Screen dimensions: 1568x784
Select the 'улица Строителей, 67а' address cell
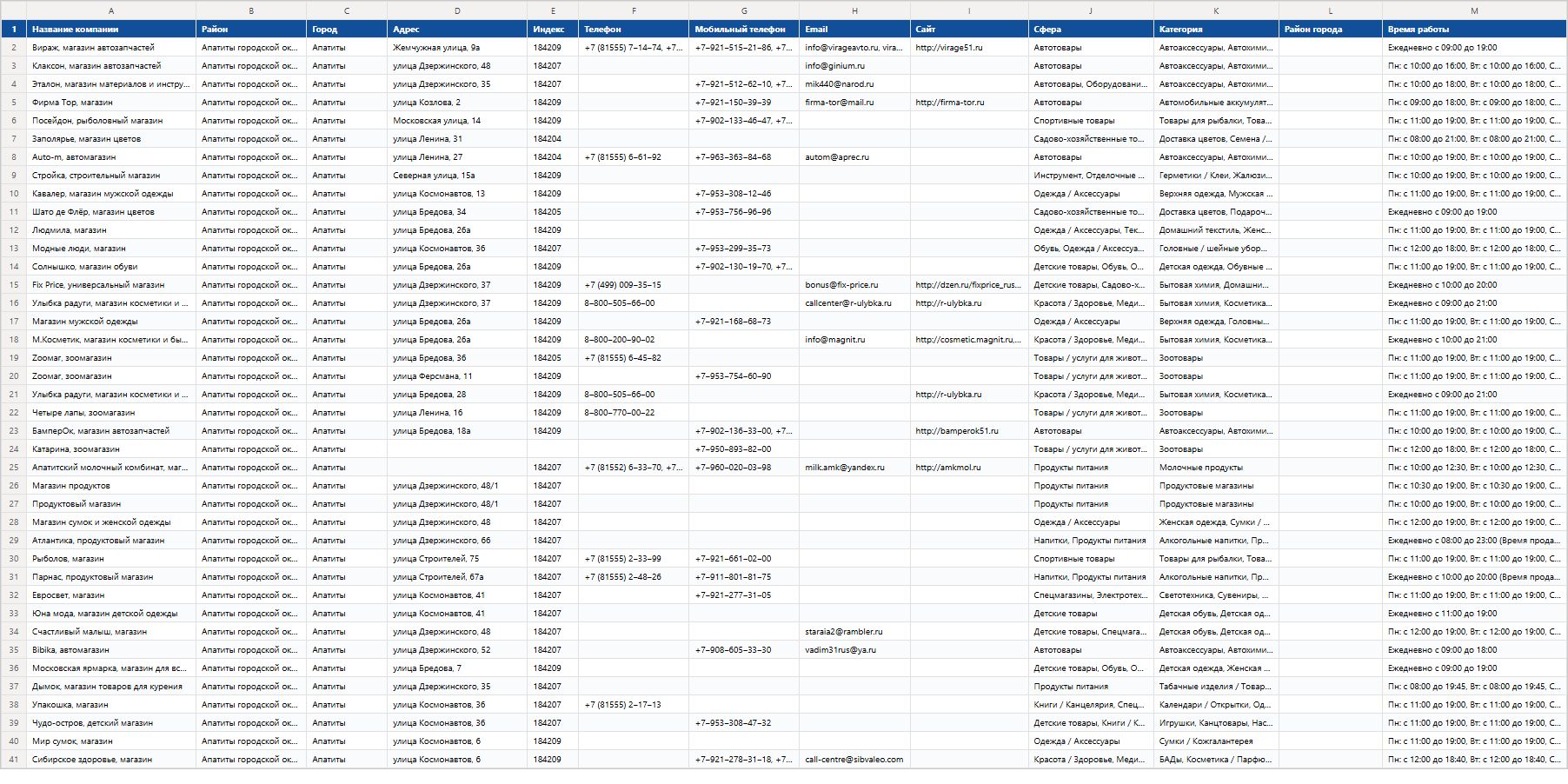coord(457,577)
